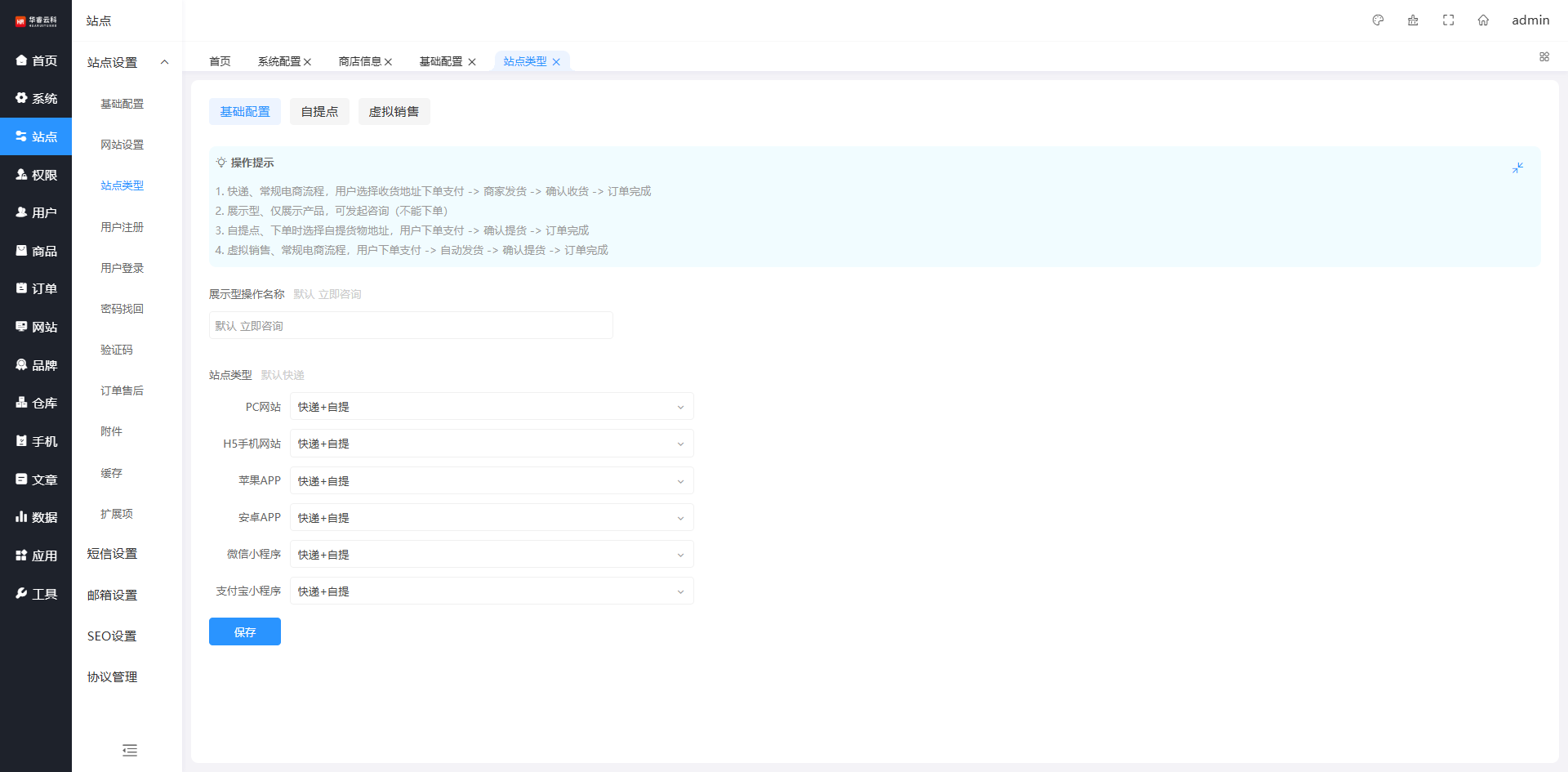Open 网站设置 in the submenu
The height and width of the screenshot is (772, 1568).
coord(122,145)
